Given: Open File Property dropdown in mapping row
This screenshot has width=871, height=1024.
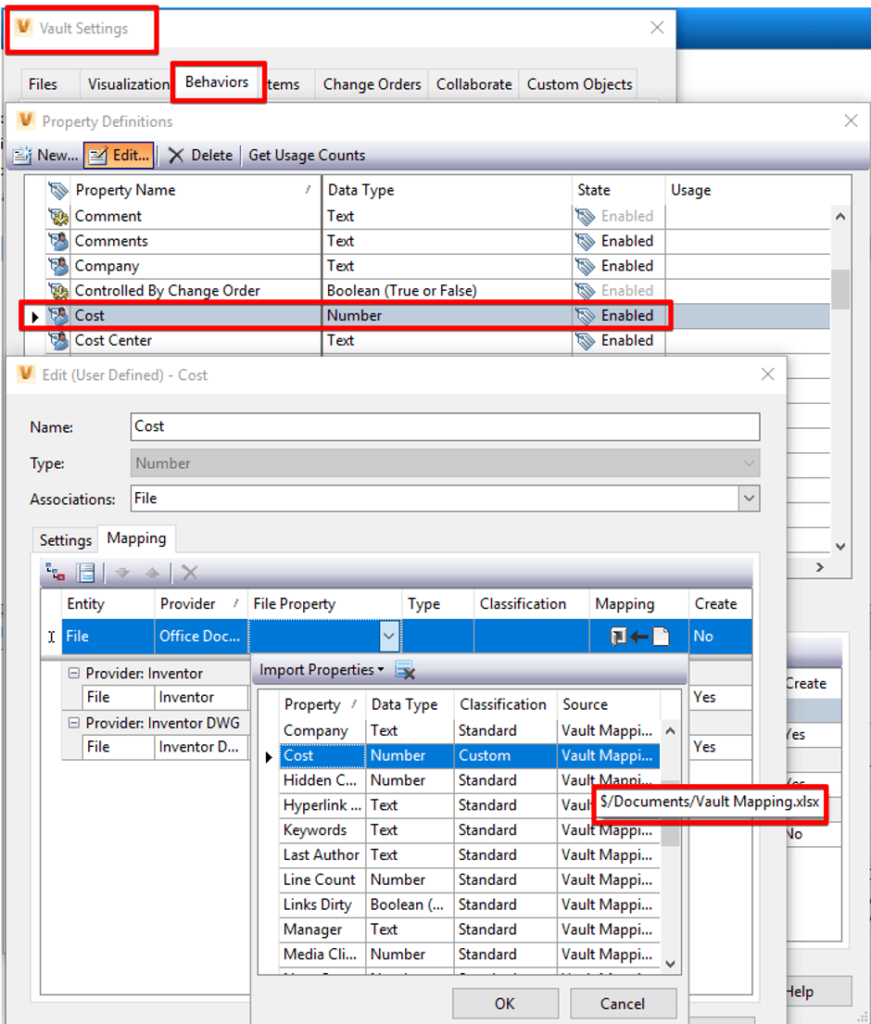Looking at the screenshot, I should tap(389, 636).
